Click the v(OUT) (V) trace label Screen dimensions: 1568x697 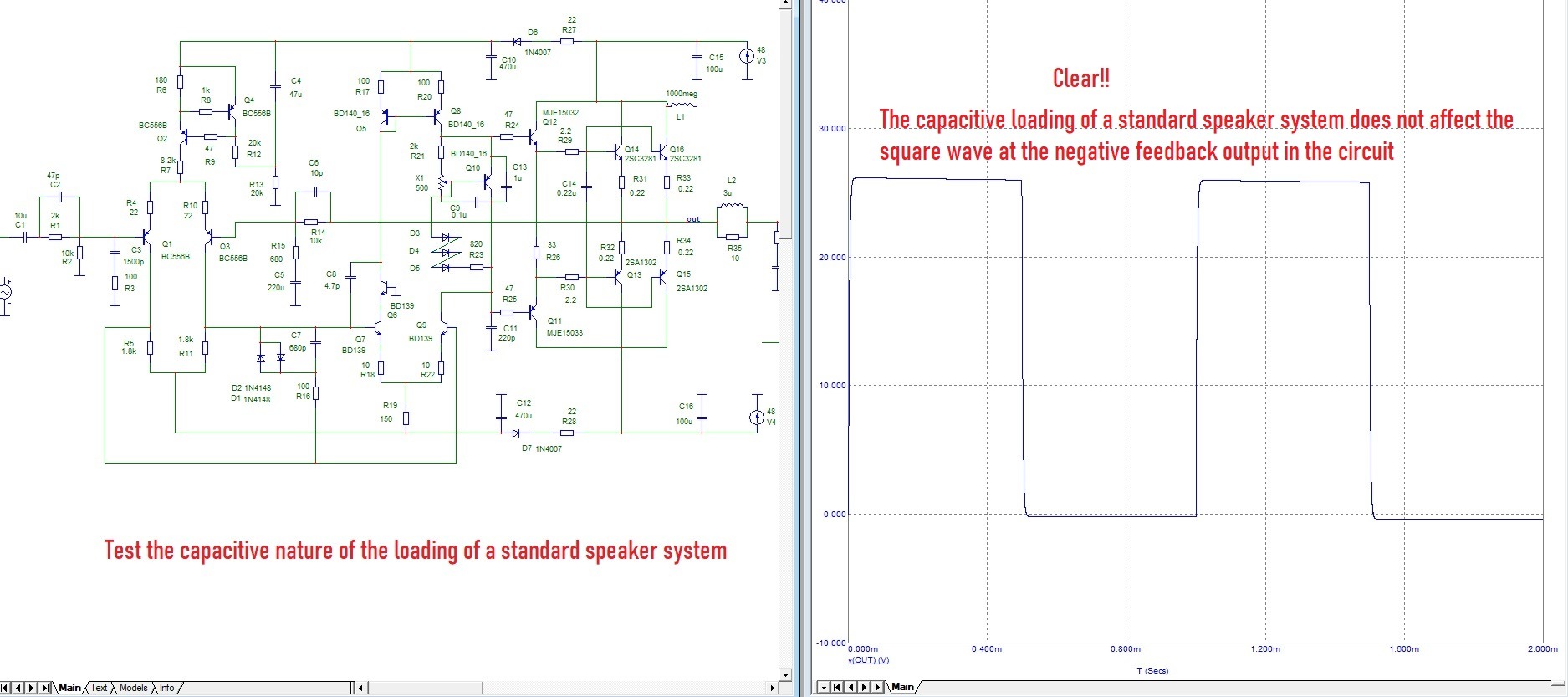coord(868,660)
